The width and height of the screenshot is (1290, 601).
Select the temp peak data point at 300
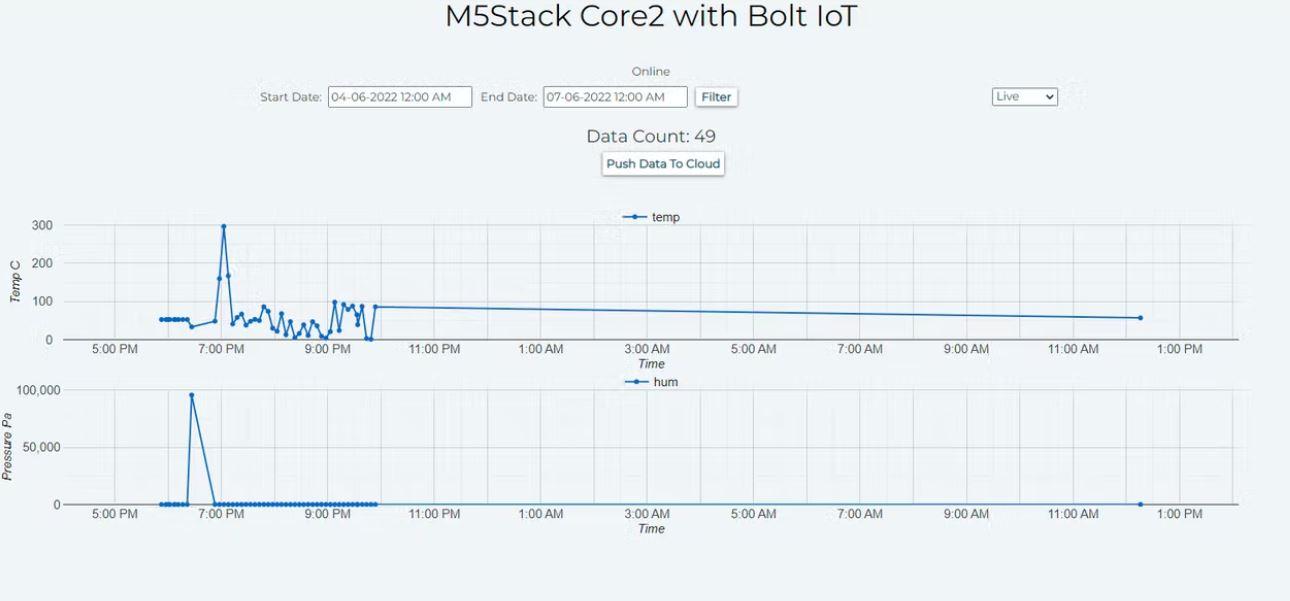(x=224, y=226)
